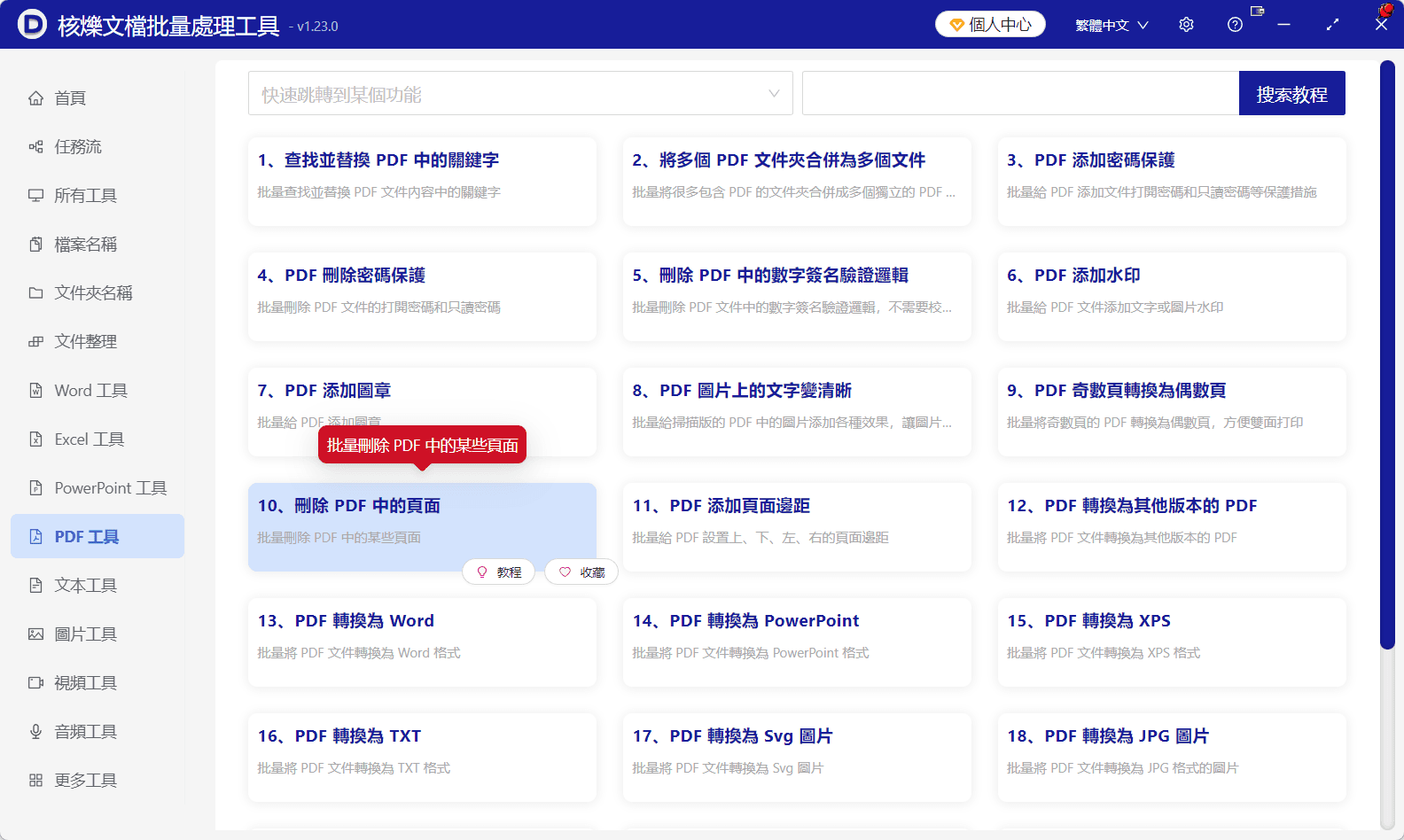Open card 18 PDF 轉換為 JPG 圖片
1404x840 pixels.
tap(1172, 758)
